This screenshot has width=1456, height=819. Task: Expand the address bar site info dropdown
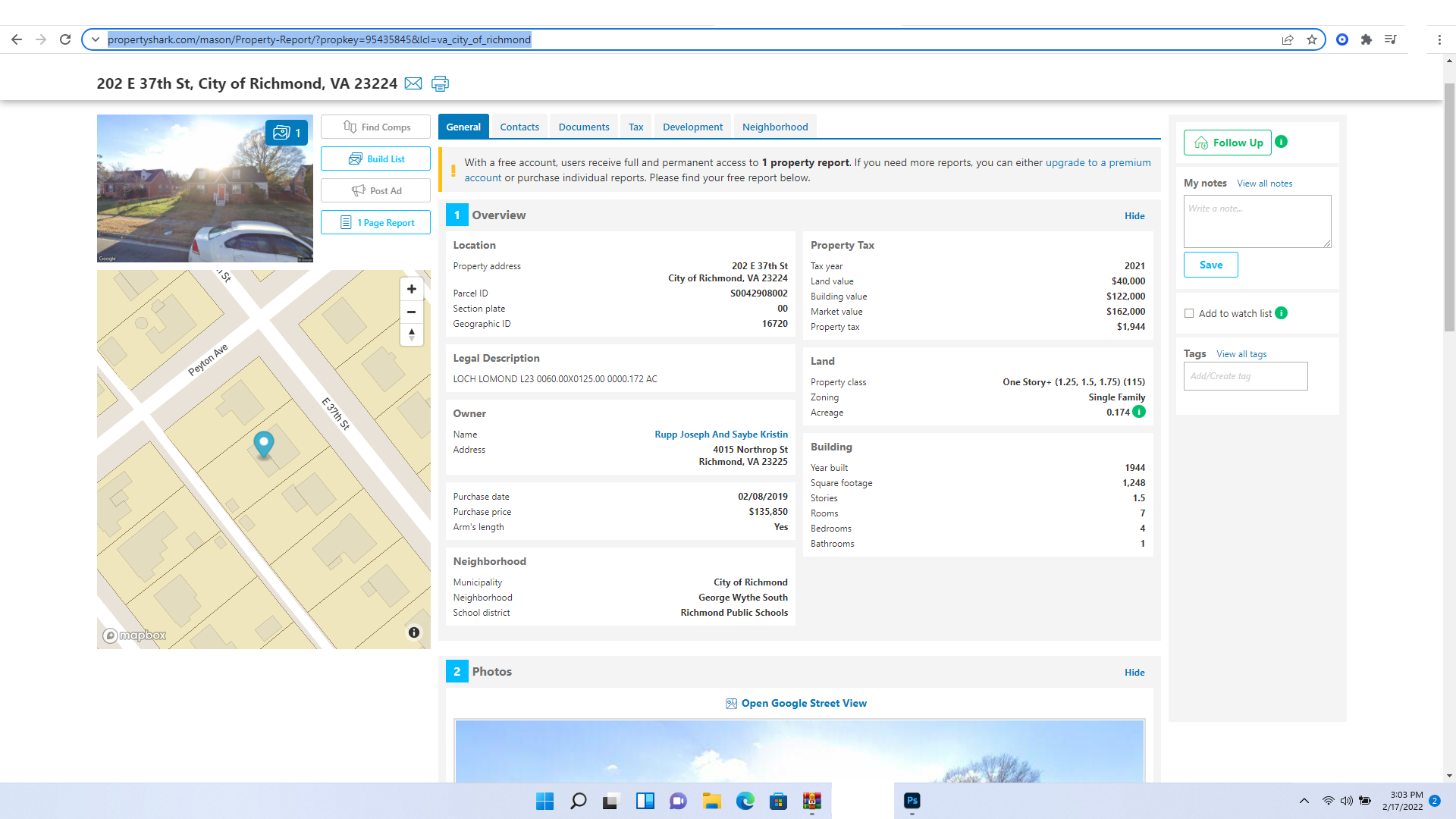tap(96, 39)
